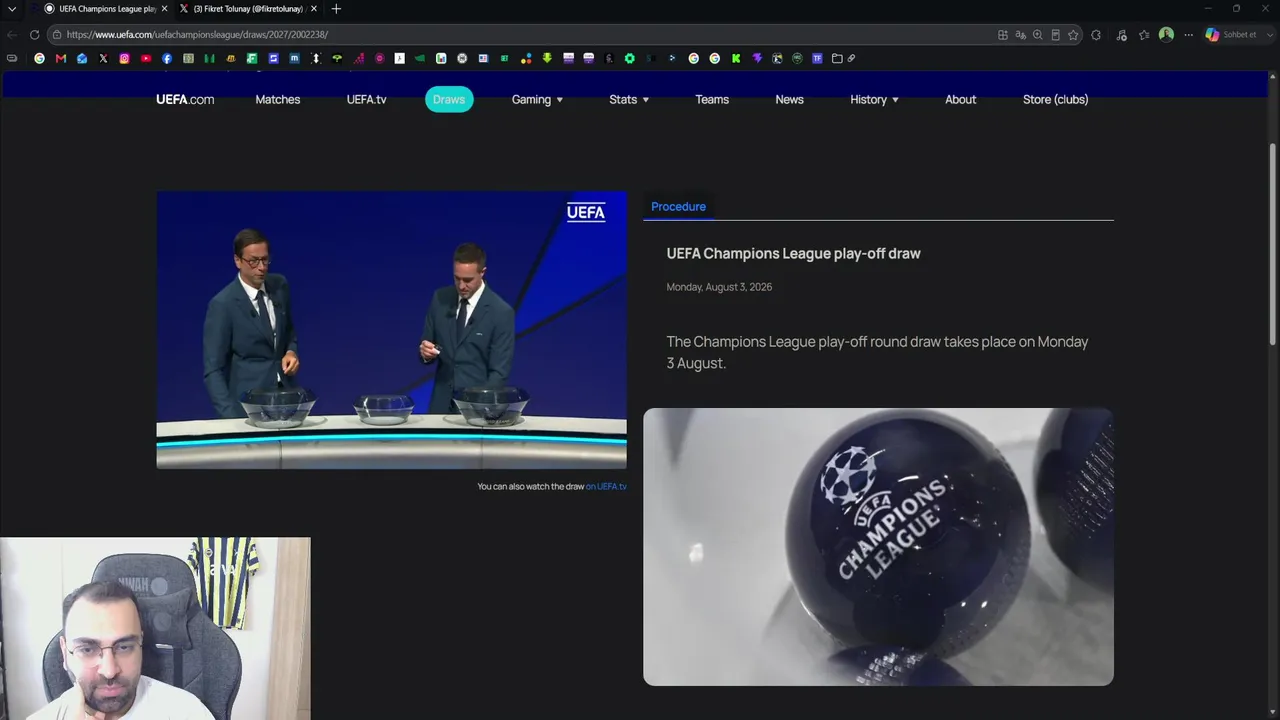Click the paragraph about the play-off round draw
This screenshot has height=720, width=1280.
coord(877,352)
